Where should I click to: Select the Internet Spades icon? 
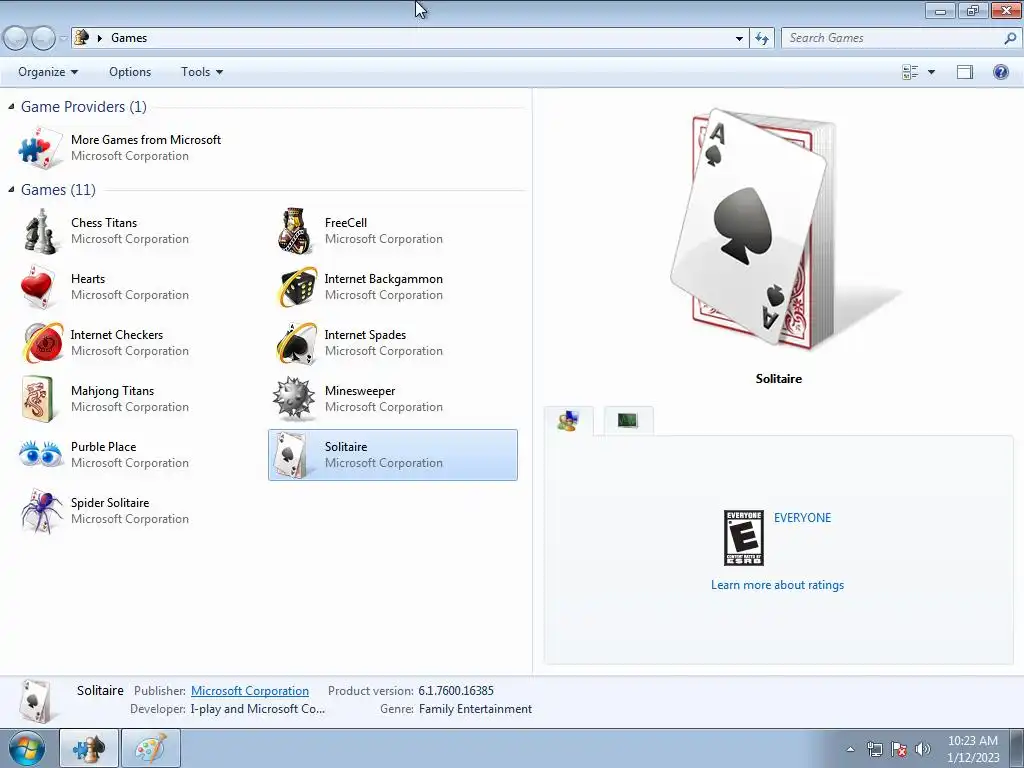[x=296, y=343]
